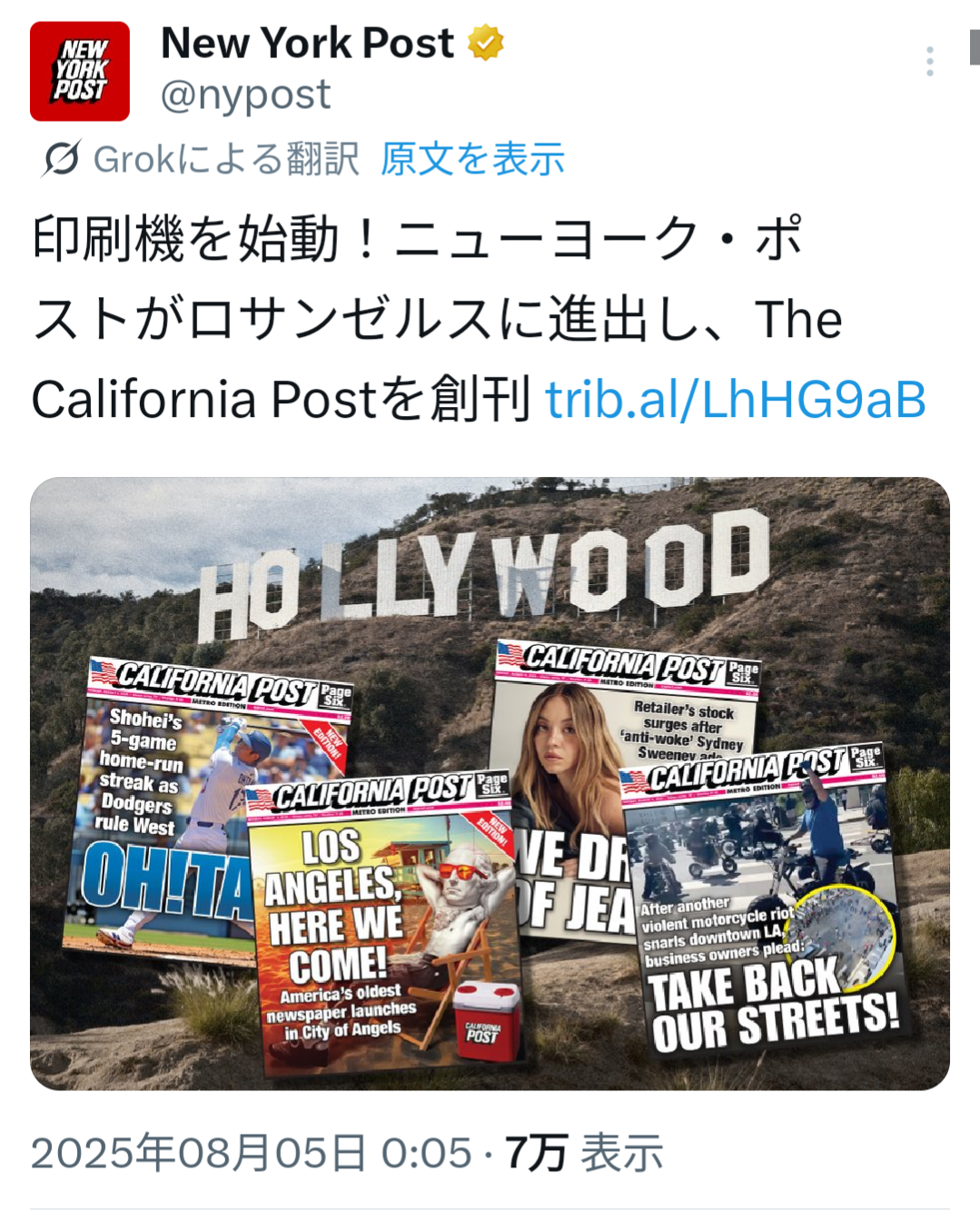Click 原文を表示 to show original text
This screenshot has height=1211, width=980.
[472, 159]
